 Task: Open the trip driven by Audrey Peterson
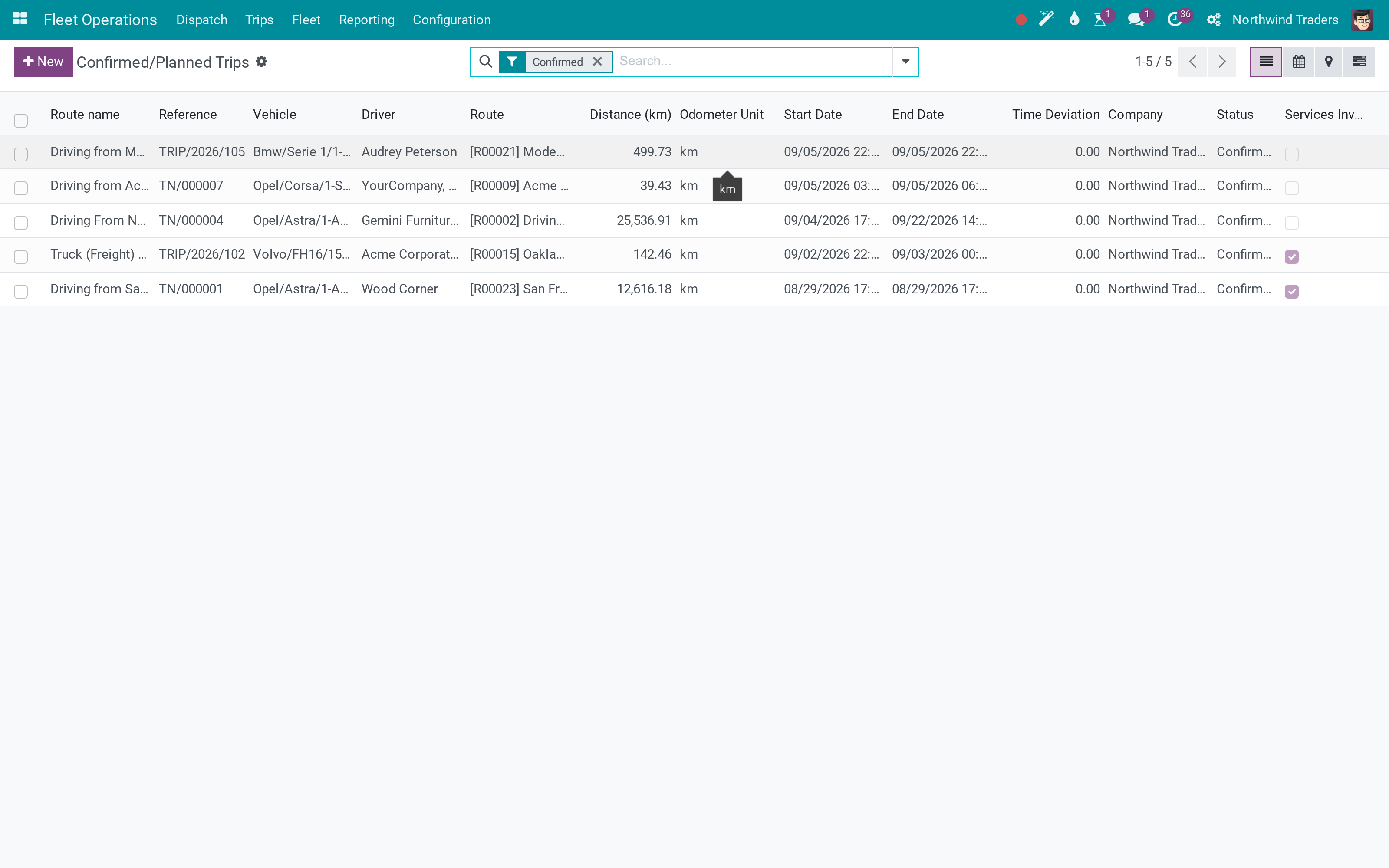pyautogui.click(x=409, y=151)
